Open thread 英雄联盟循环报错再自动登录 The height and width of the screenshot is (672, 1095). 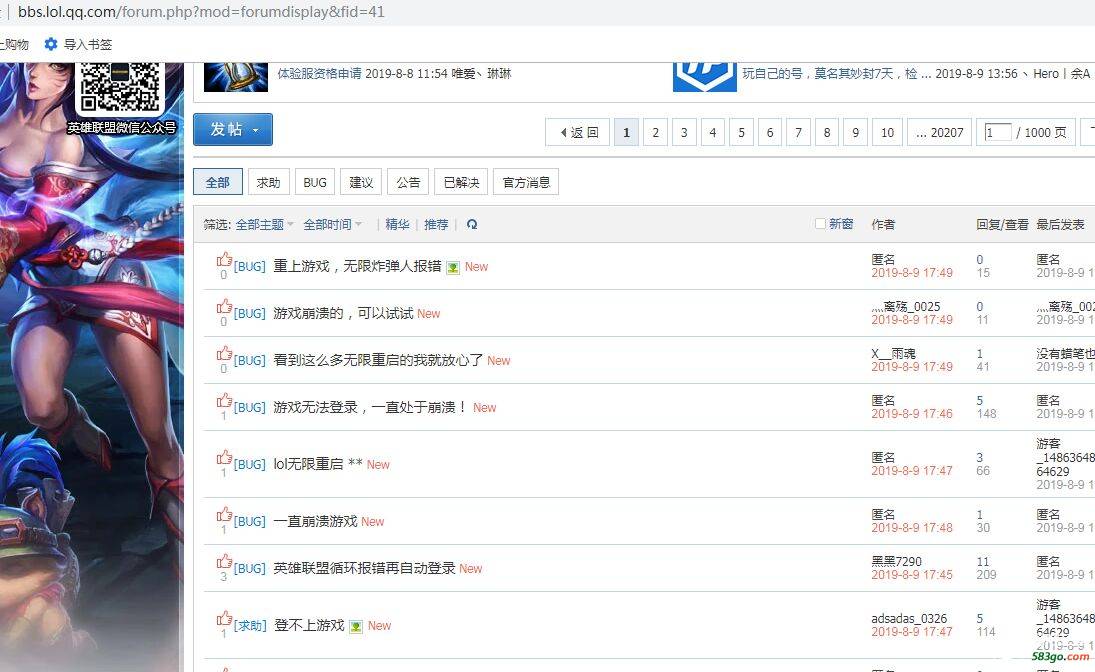point(364,568)
